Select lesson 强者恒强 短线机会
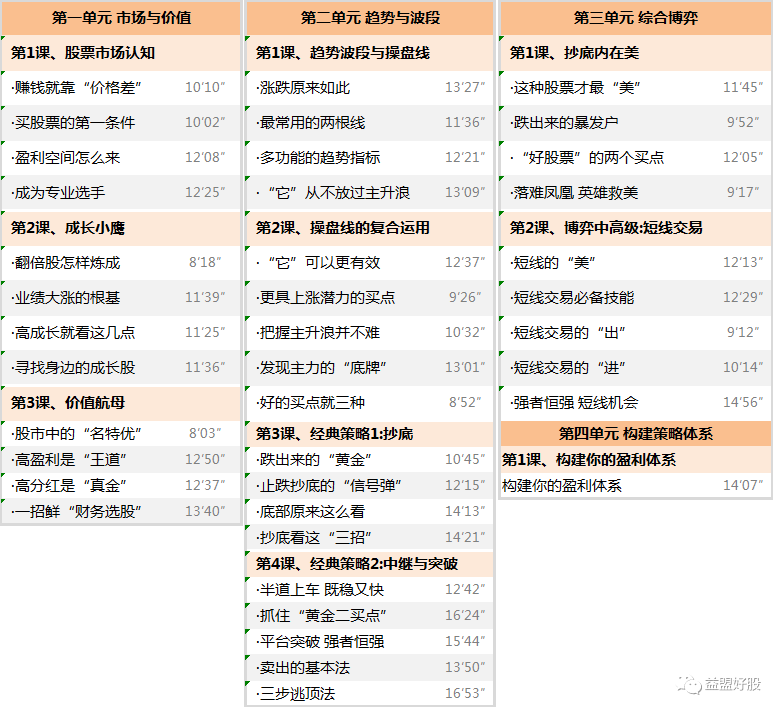The width and height of the screenshot is (773, 707). pyautogui.click(x=574, y=403)
